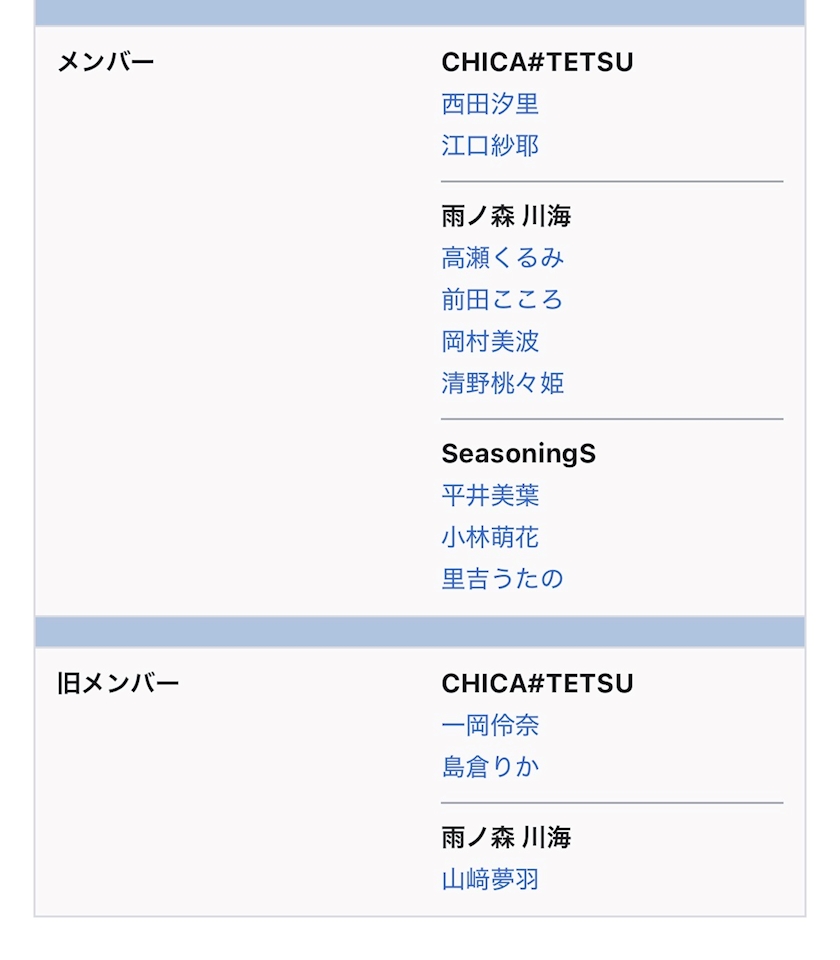Open the 里吉うたの link
The width and height of the screenshot is (840, 960).
pos(502,579)
